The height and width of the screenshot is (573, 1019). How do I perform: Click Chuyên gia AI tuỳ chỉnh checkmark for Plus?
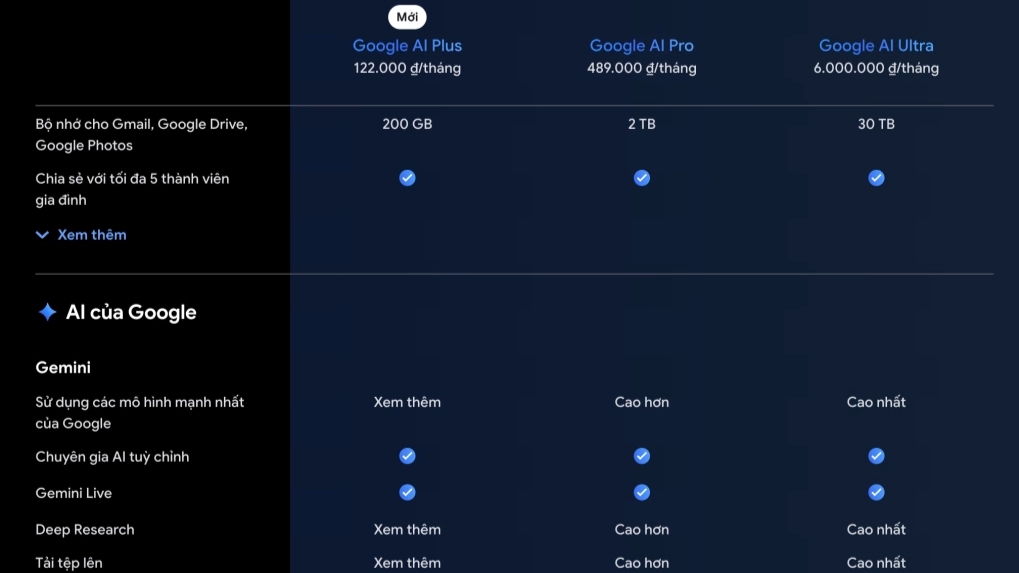[407, 456]
